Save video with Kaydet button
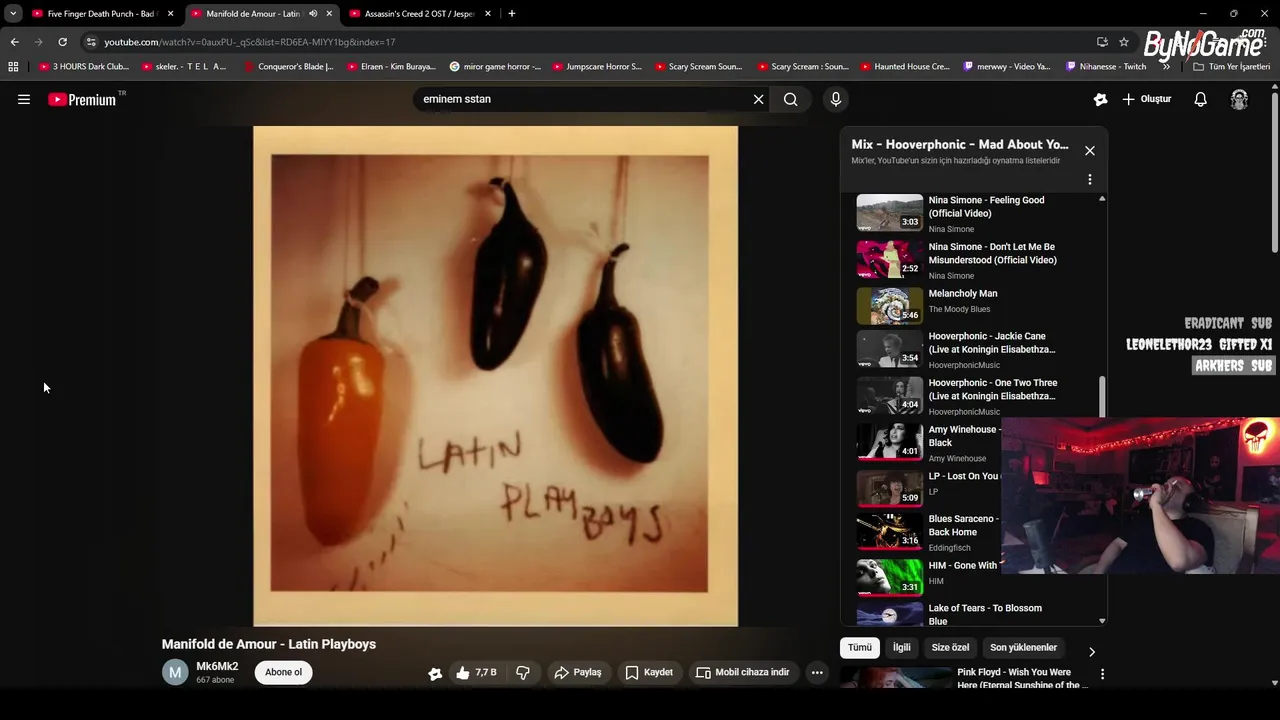The height and width of the screenshot is (720, 1280). click(649, 673)
